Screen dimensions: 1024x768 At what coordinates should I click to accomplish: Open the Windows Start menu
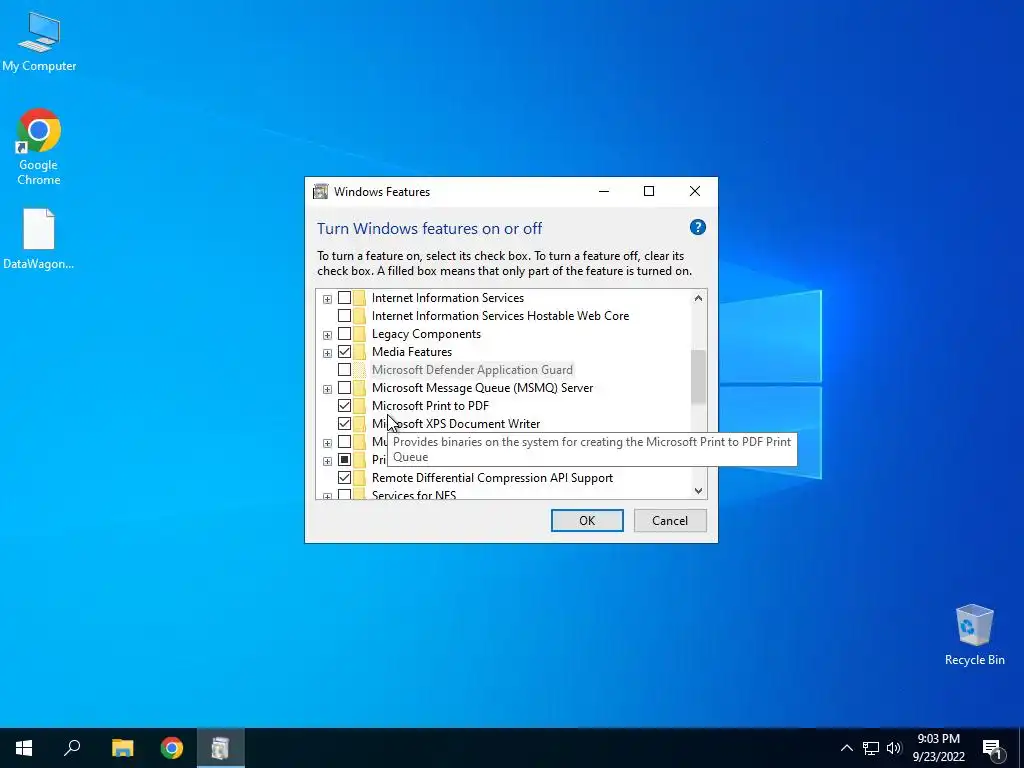click(x=24, y=748)
